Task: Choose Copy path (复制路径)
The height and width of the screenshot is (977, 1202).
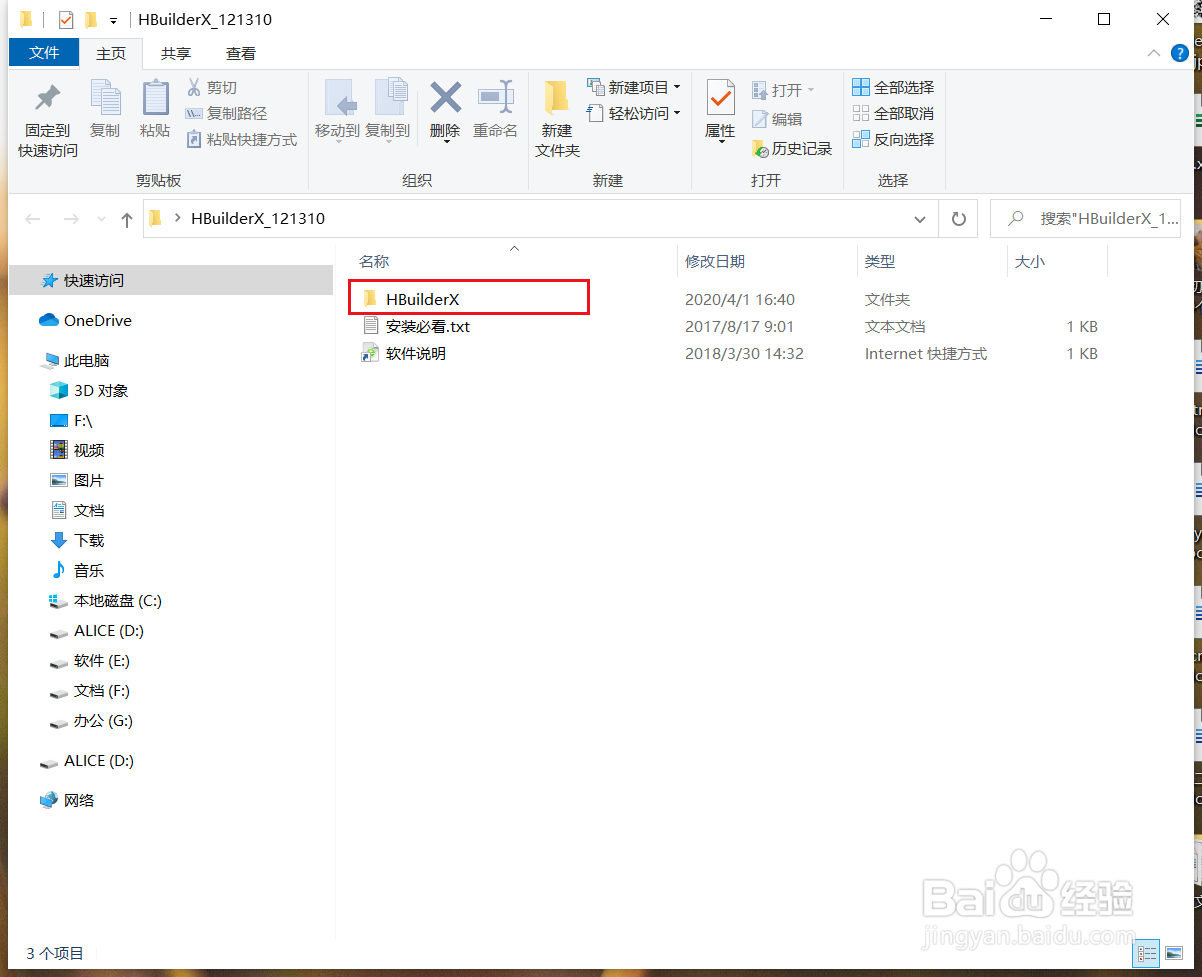Action: 227,114
